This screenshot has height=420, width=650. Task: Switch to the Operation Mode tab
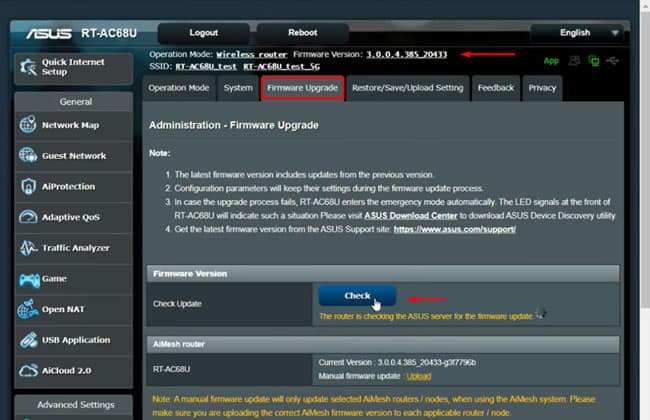[x=179, y=88]
